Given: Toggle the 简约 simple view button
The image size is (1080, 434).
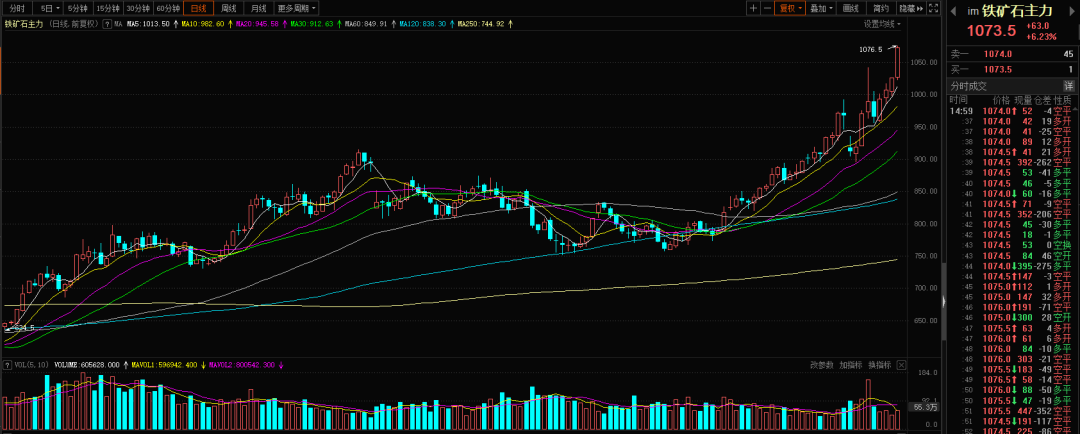Looking at the screenshot, I should pos(881,8).
